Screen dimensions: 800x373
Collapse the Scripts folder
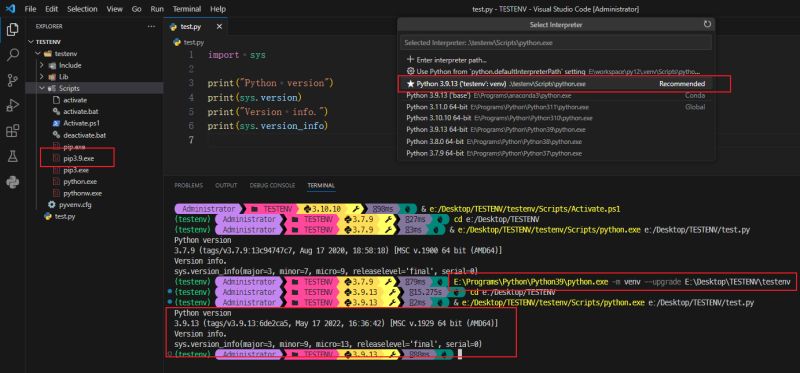click(x=42, y=88)
